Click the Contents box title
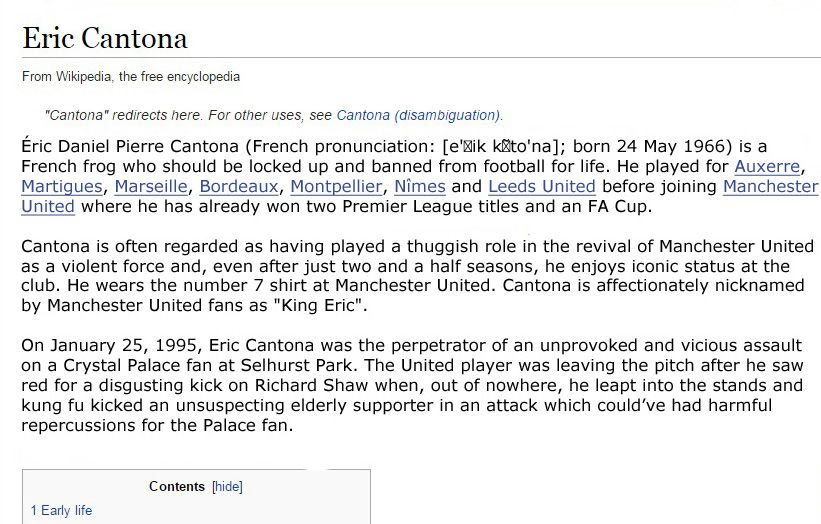The width and height of the screenshot is (821, 524). tap(177, 487)
